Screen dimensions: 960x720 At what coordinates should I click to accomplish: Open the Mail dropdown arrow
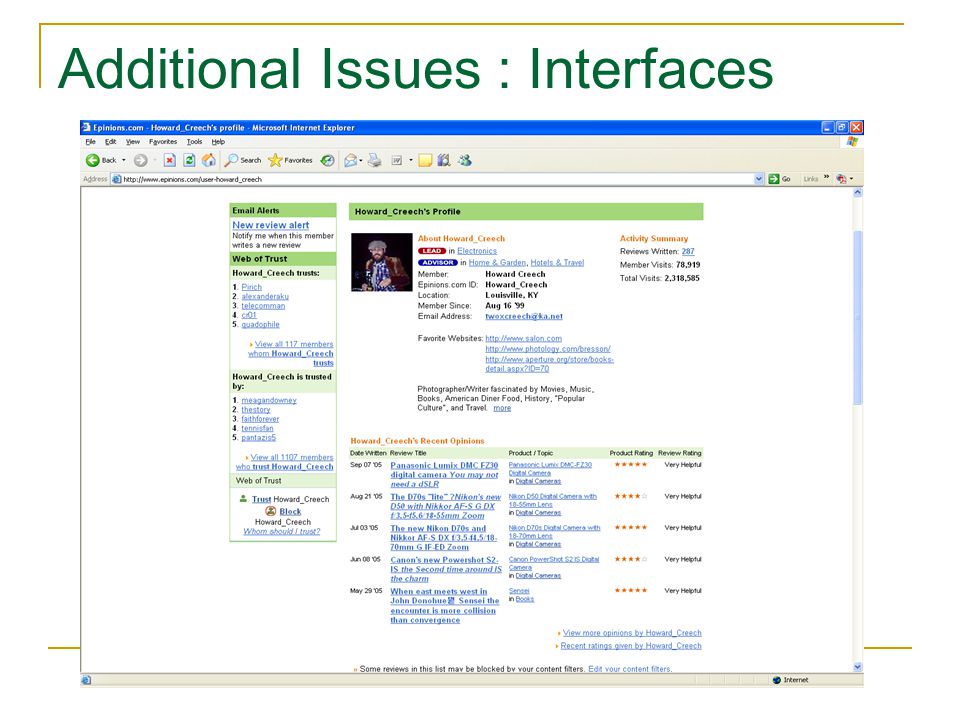[361, 160]
